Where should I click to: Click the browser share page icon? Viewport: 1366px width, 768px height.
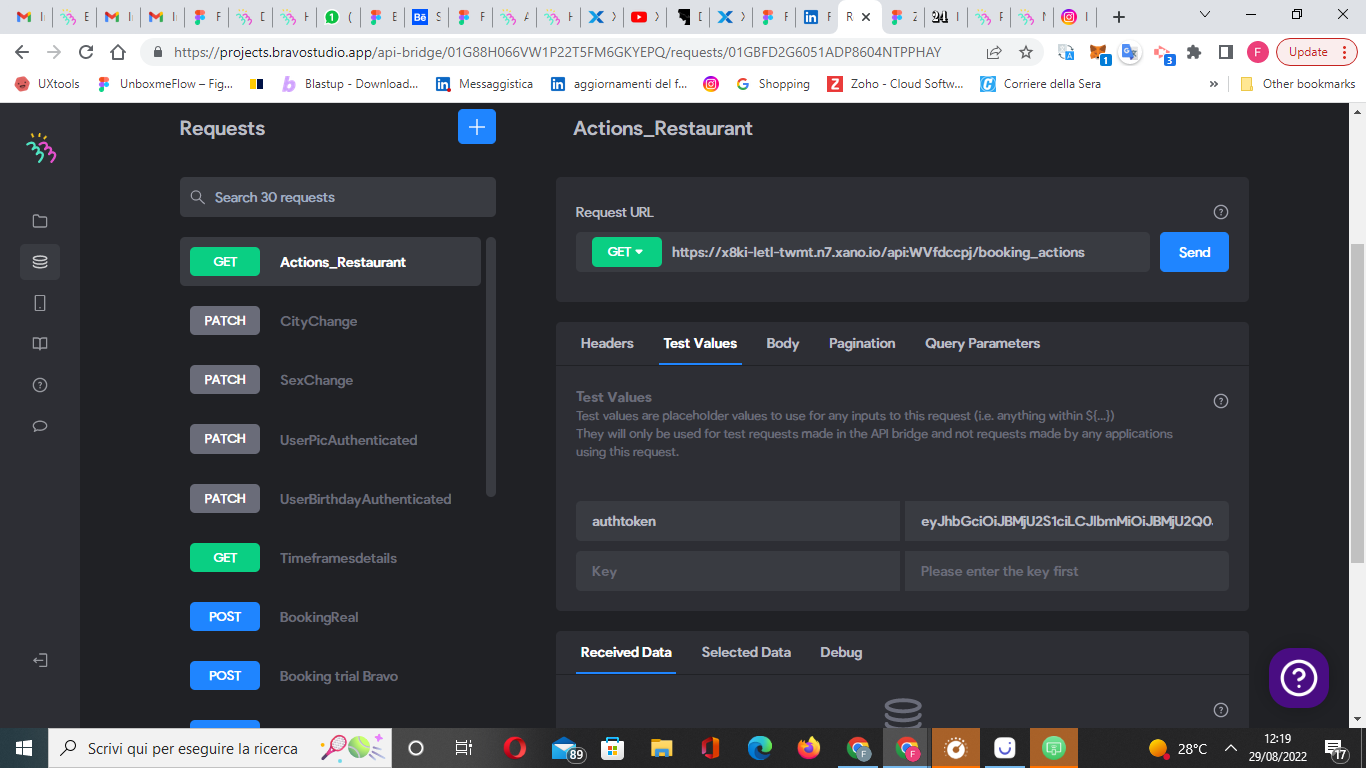pyautogui.click(x=994, y=52)
